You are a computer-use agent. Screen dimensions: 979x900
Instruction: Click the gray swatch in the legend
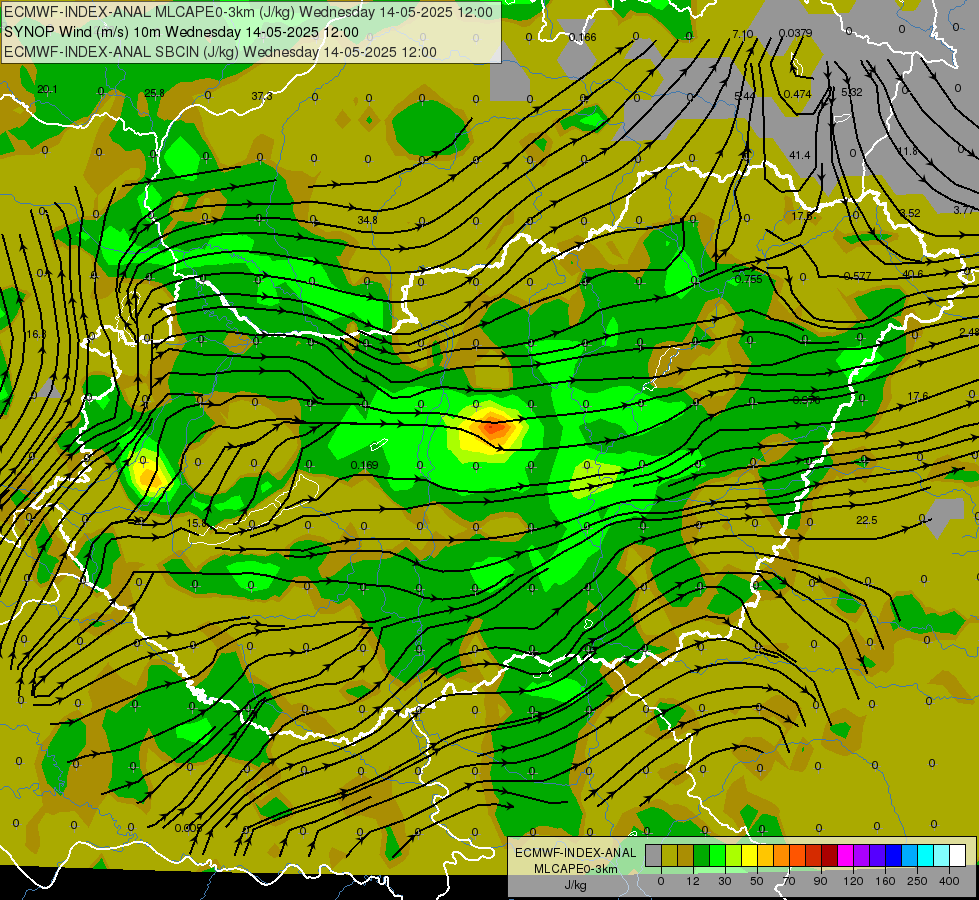(653, 856)
